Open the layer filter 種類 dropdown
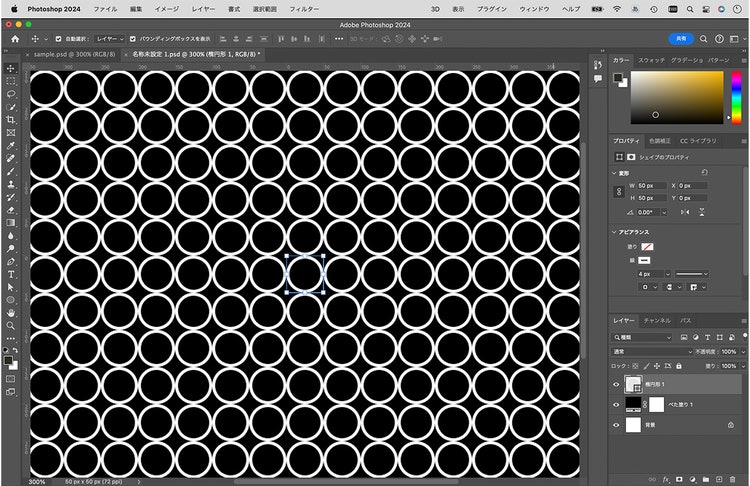Viewport: 750px width, 486px height. 642,337
